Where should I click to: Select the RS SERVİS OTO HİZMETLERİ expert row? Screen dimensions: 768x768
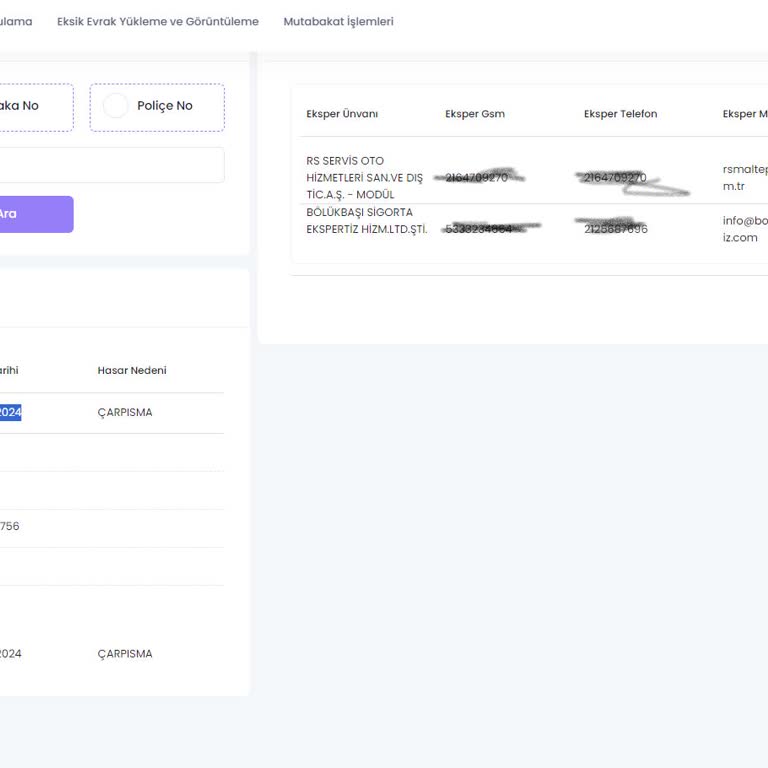point(364,177)
